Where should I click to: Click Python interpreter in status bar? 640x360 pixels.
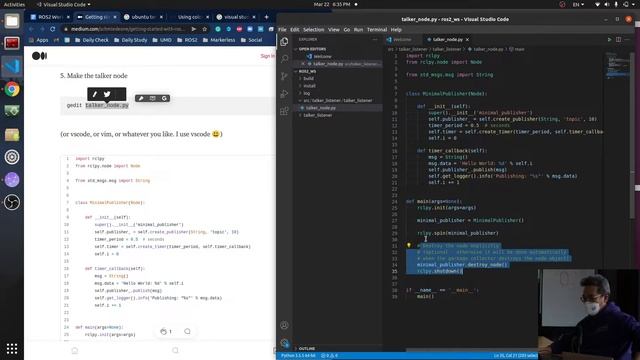298,356
